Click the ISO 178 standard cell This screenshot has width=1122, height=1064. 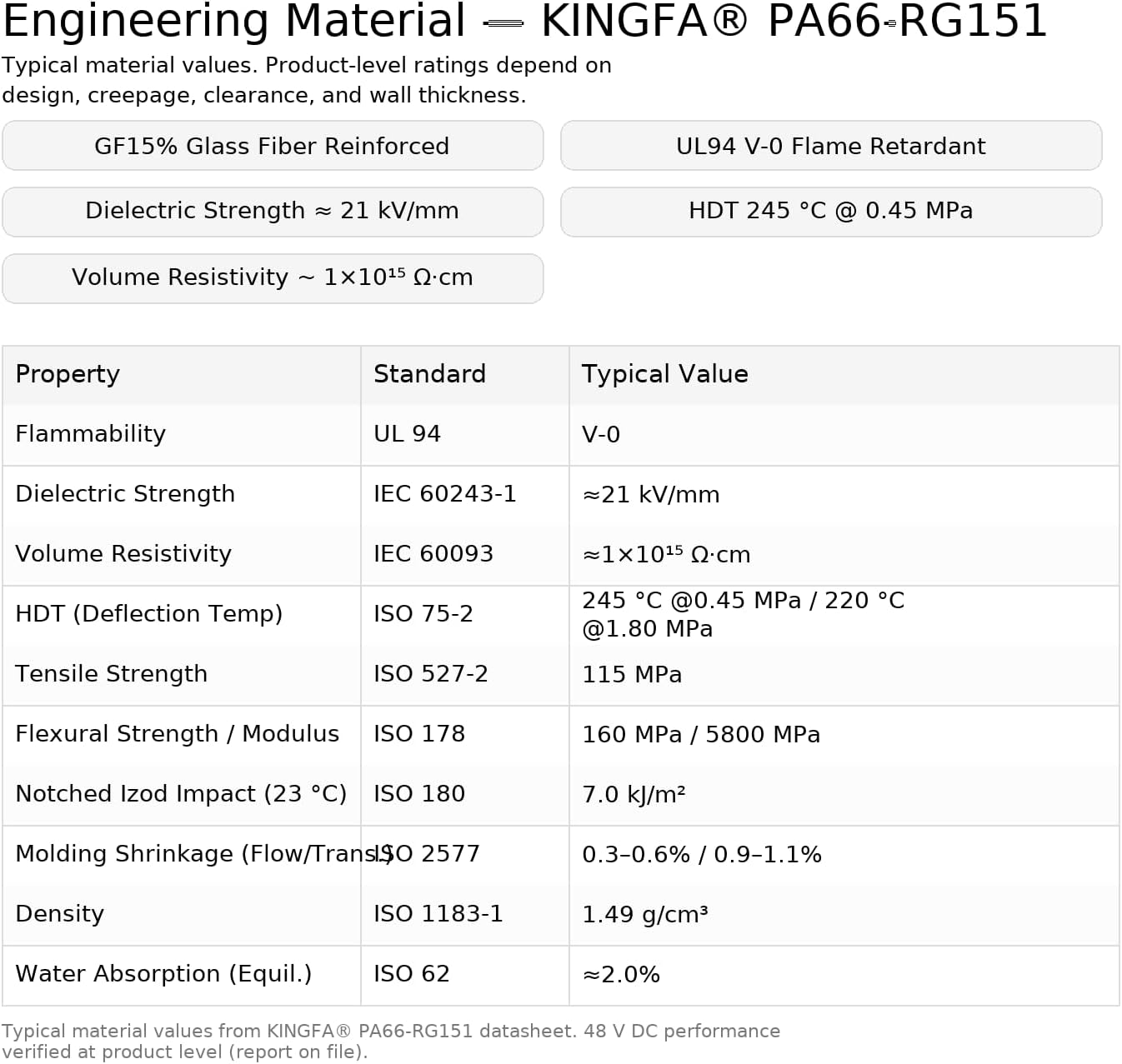tap(418, 734)
